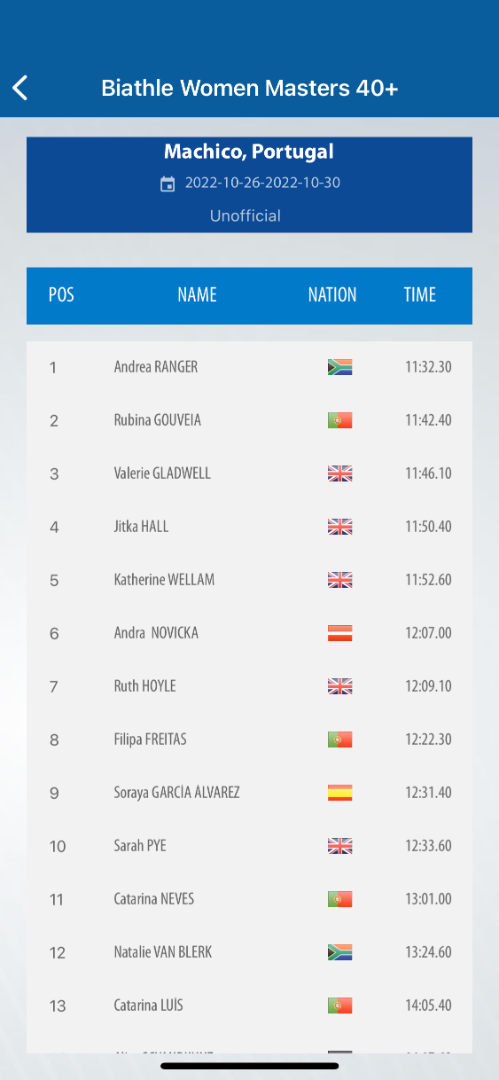Select Ruth HOYLE in results list

250,686
